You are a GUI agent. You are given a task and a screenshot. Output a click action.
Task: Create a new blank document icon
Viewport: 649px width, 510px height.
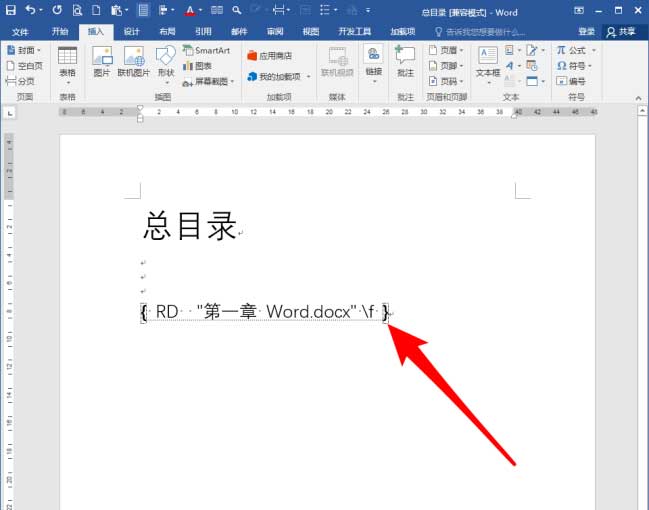pos(96,10)
